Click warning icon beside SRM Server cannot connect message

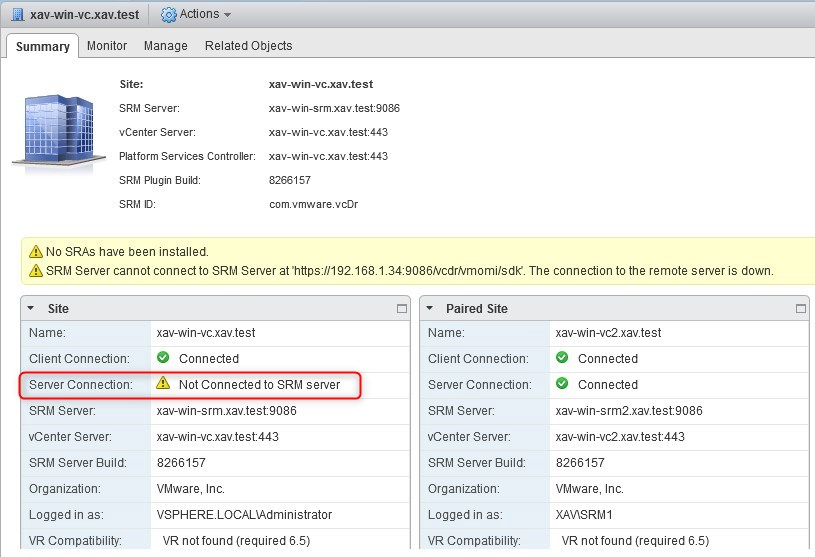tap(36, 271)
